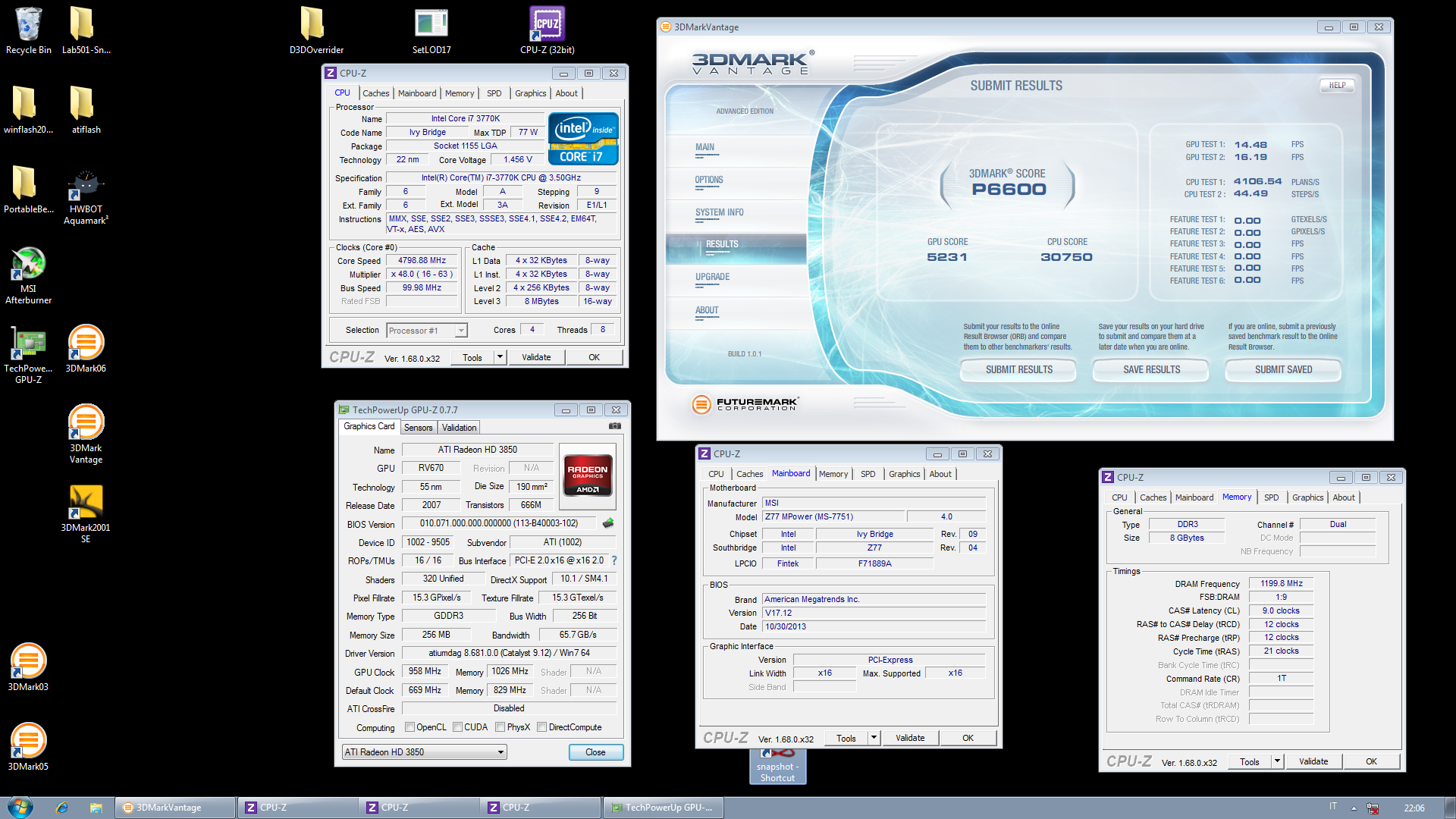Click the Bus Interface question mark in GPU-Z

click(x=614, y=560)
